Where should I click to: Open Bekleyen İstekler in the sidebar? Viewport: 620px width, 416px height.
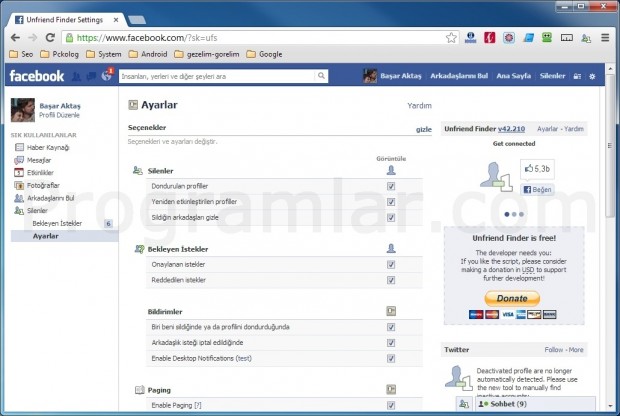57,223
